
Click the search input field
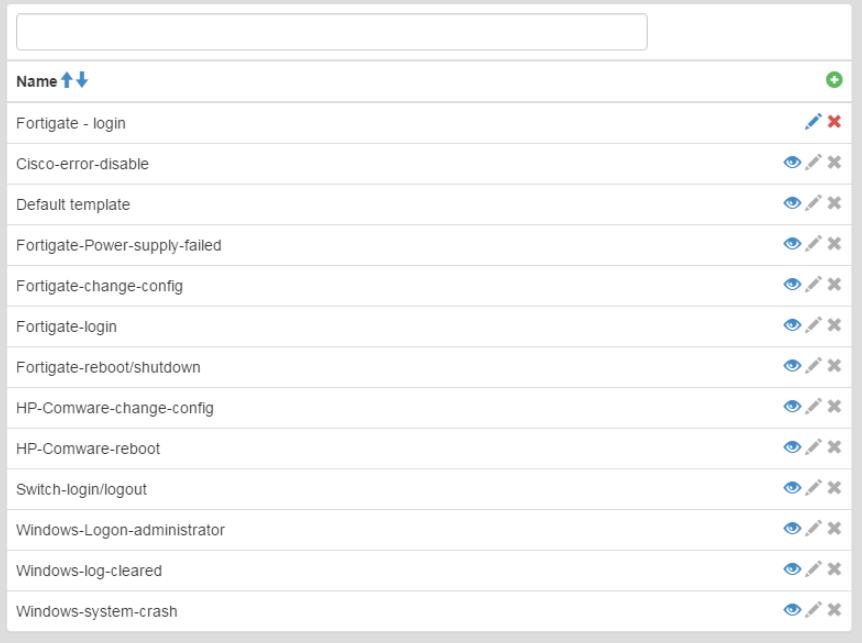[x=331, y=32]
